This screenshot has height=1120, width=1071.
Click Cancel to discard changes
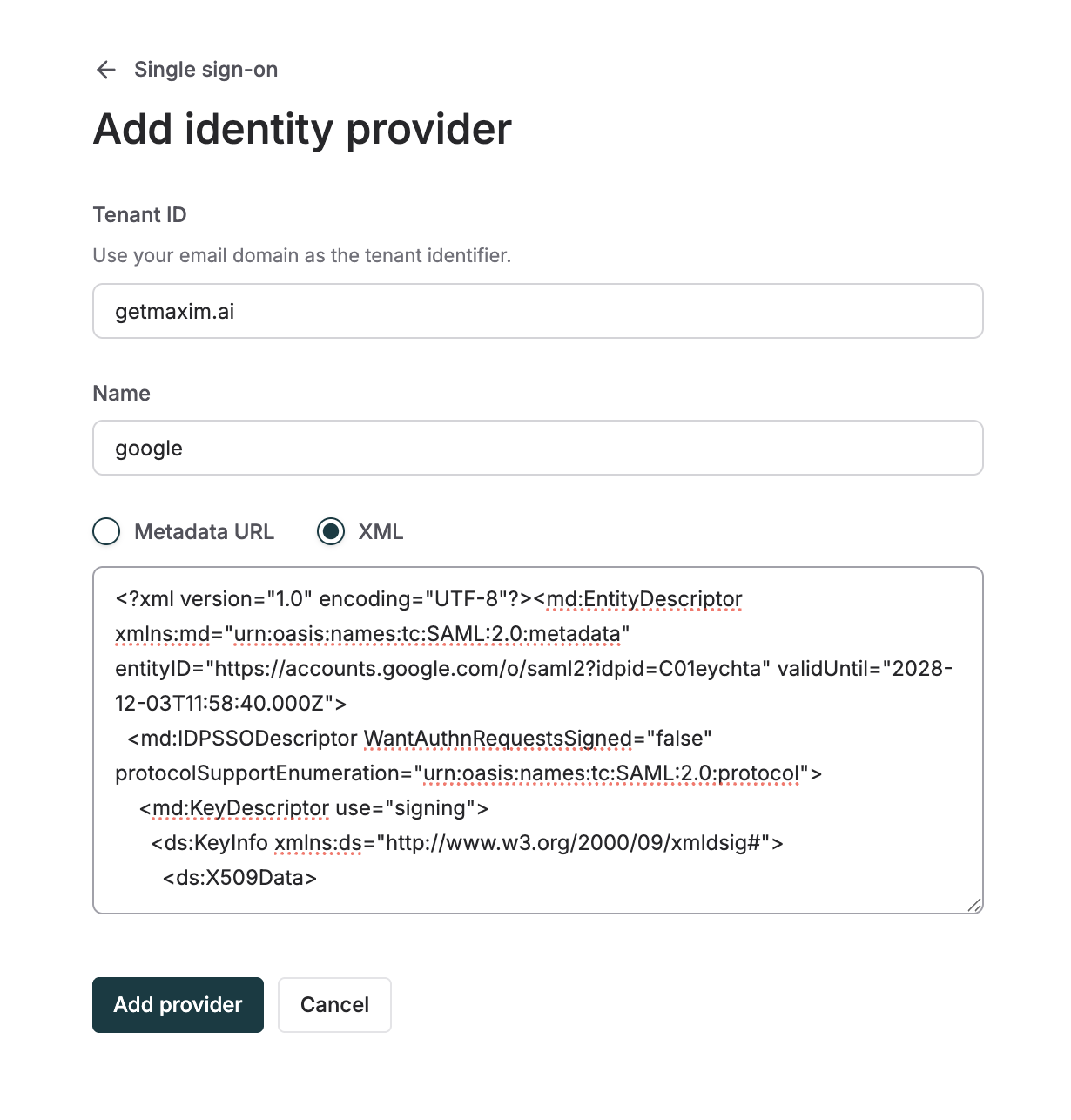334,1004
